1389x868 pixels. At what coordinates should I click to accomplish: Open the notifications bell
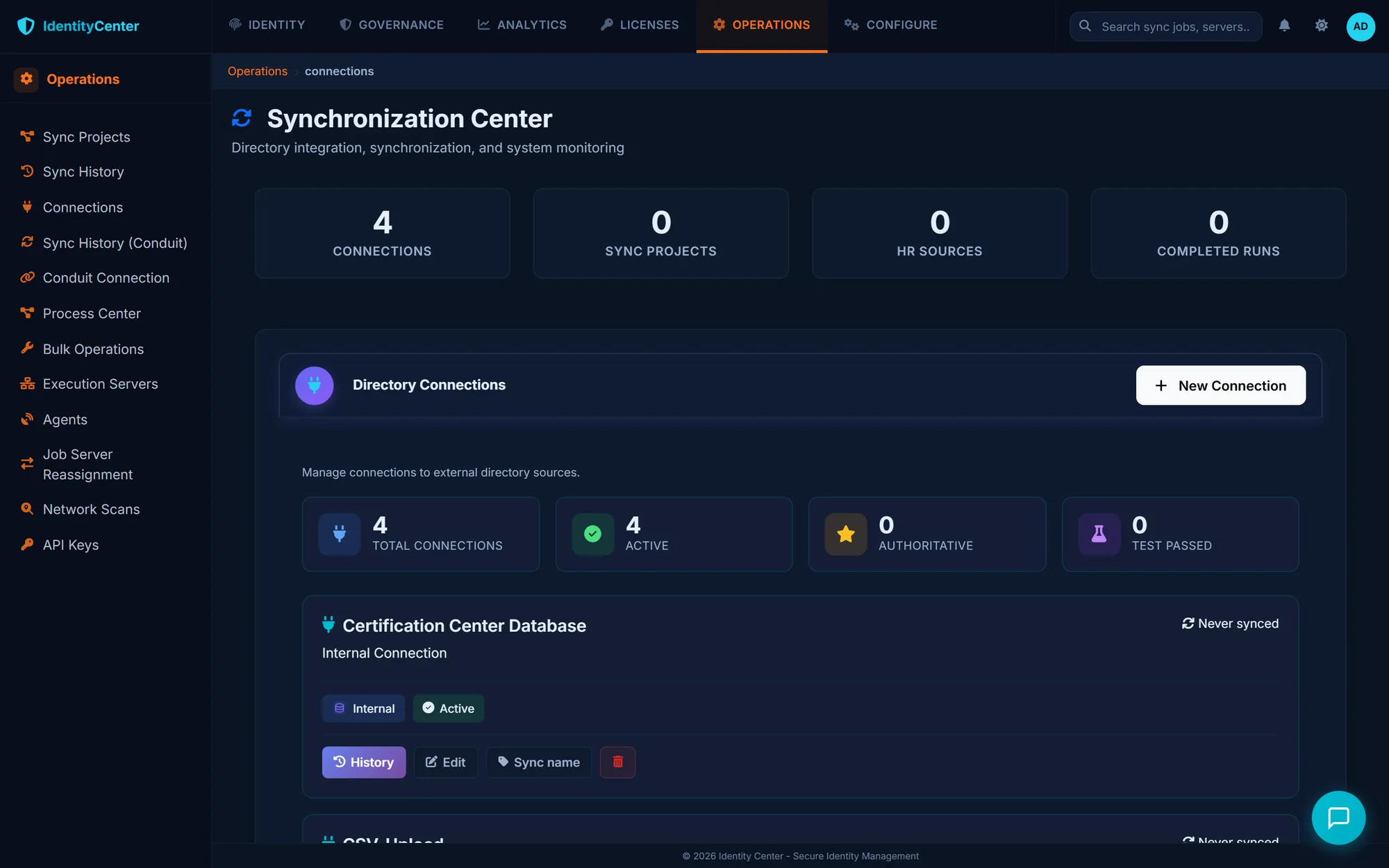tap(1285, 26)
